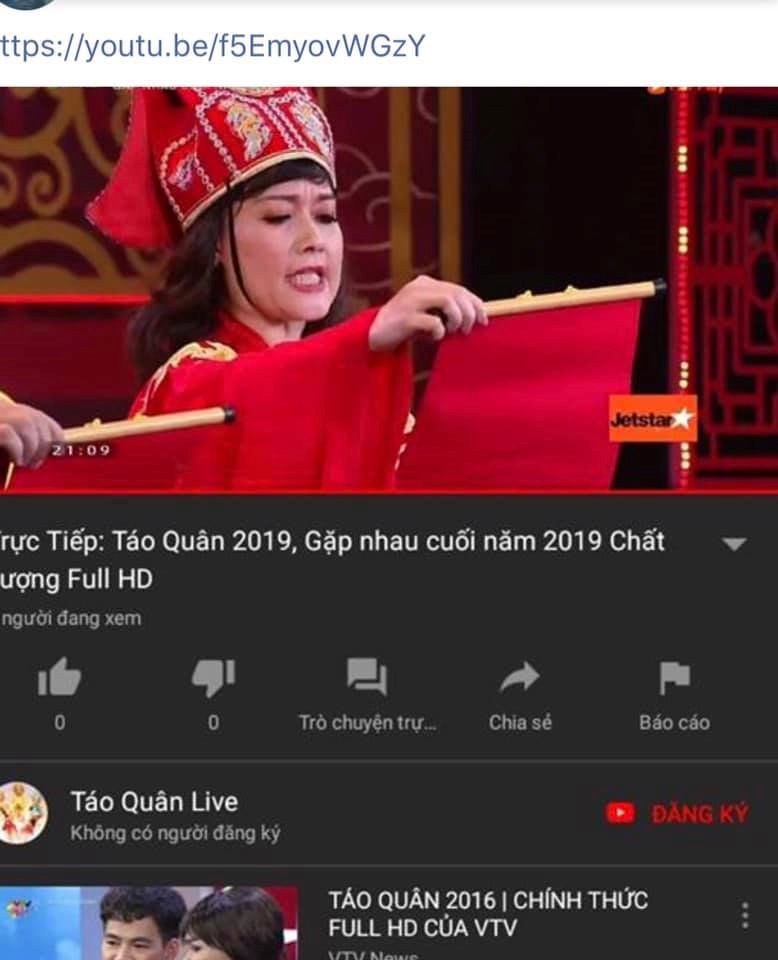778x960 pixels.
Task: Click the Trực Tiếp Táo Quân 2019 video title
Action: [332, 560]
